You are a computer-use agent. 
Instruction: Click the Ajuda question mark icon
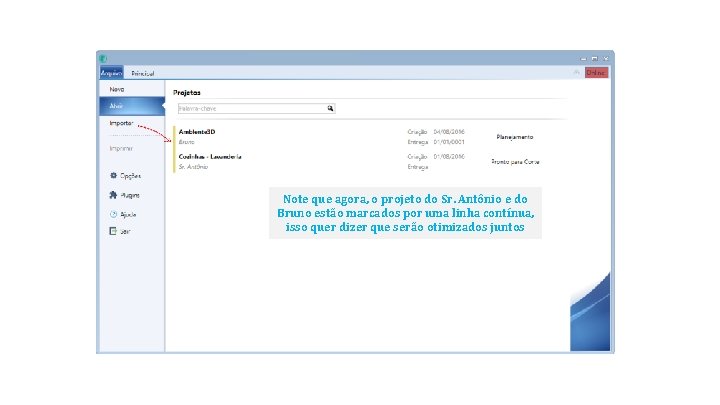pyautogui.click(x=113, y=214)
